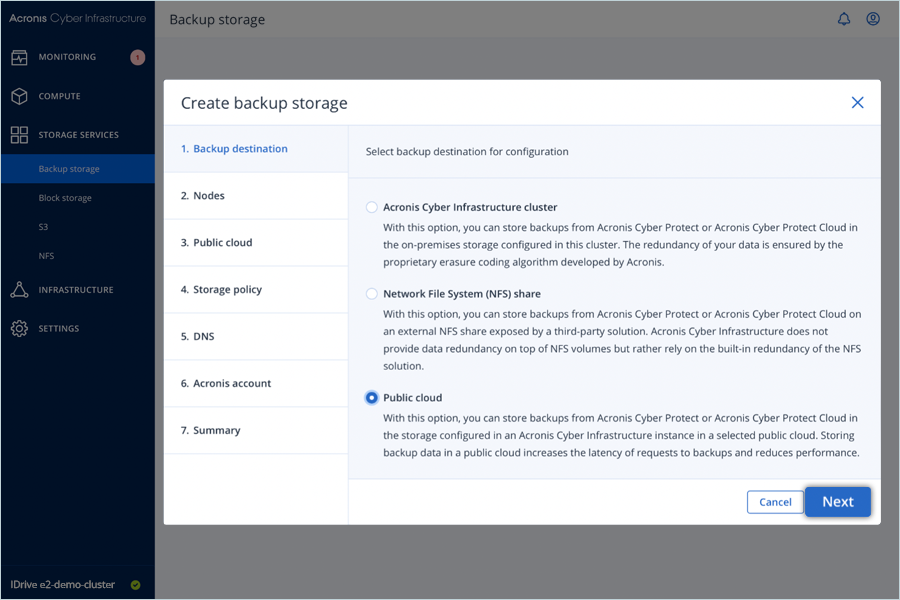Click the user account icon
Viewport: 900px width, 600px height.
[x=873, y=19]
